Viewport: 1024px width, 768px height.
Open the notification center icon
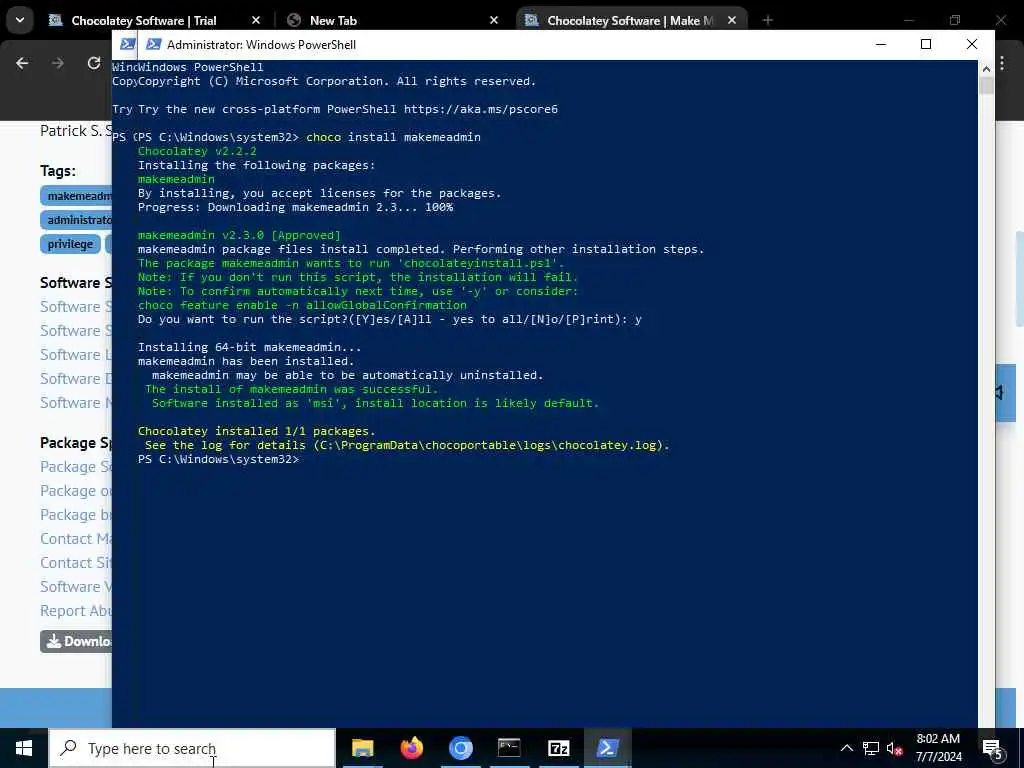point(992,749)
